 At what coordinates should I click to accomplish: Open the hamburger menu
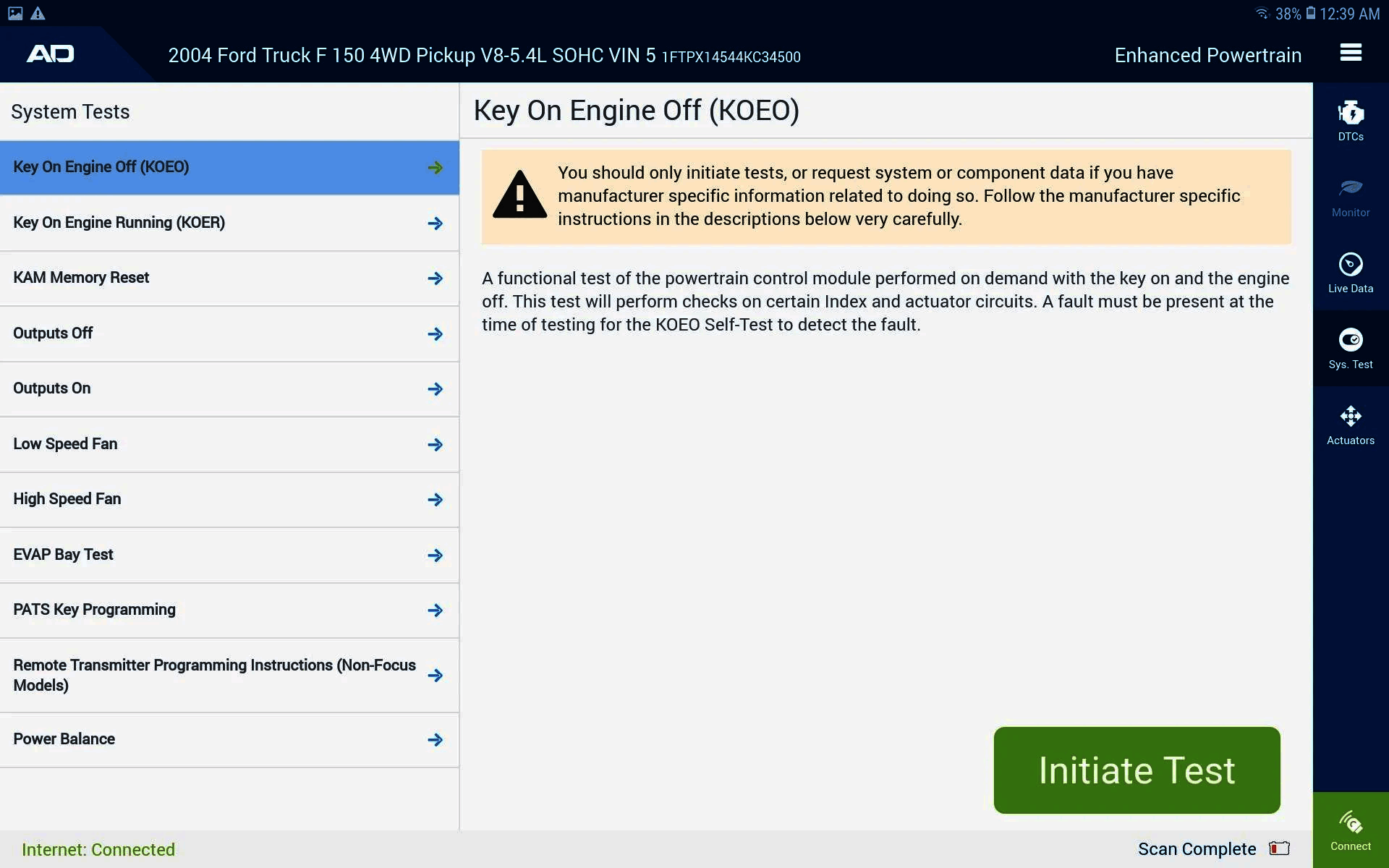pos(1351,53)
